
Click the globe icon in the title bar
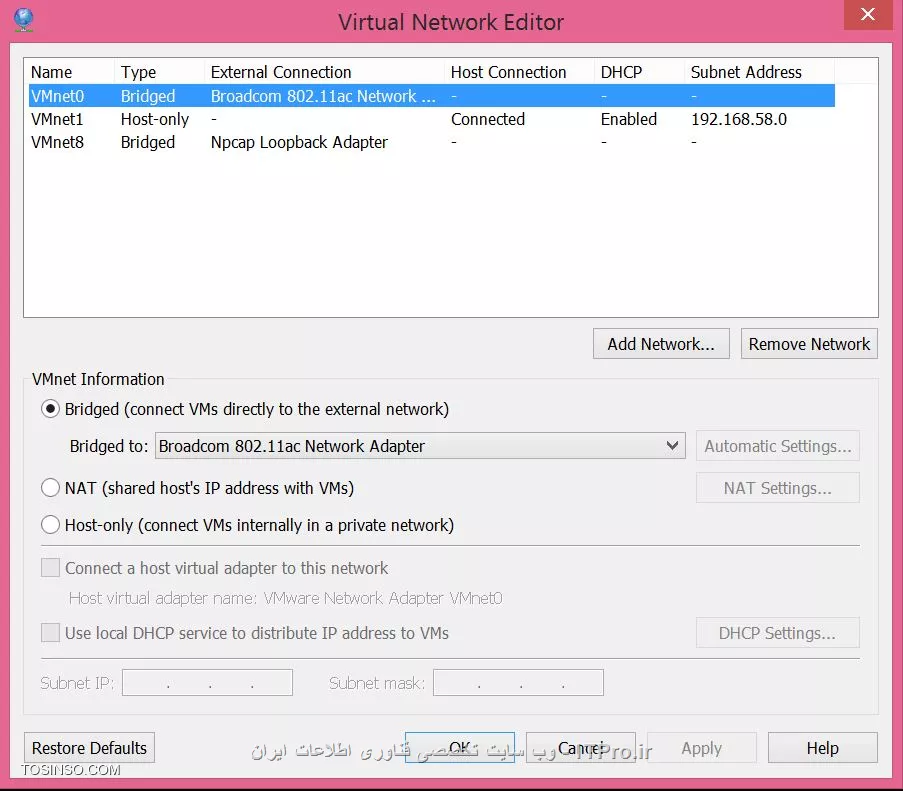click(x=23, y=20)
